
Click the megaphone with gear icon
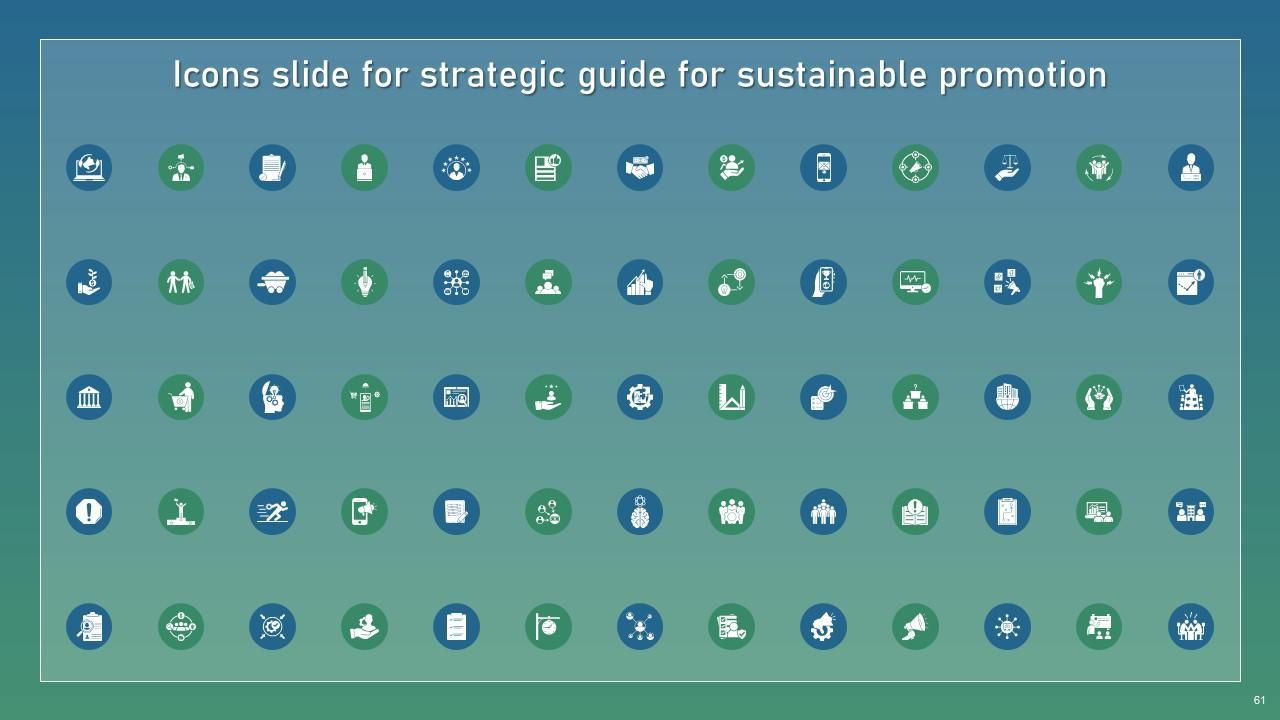point(823,627)
